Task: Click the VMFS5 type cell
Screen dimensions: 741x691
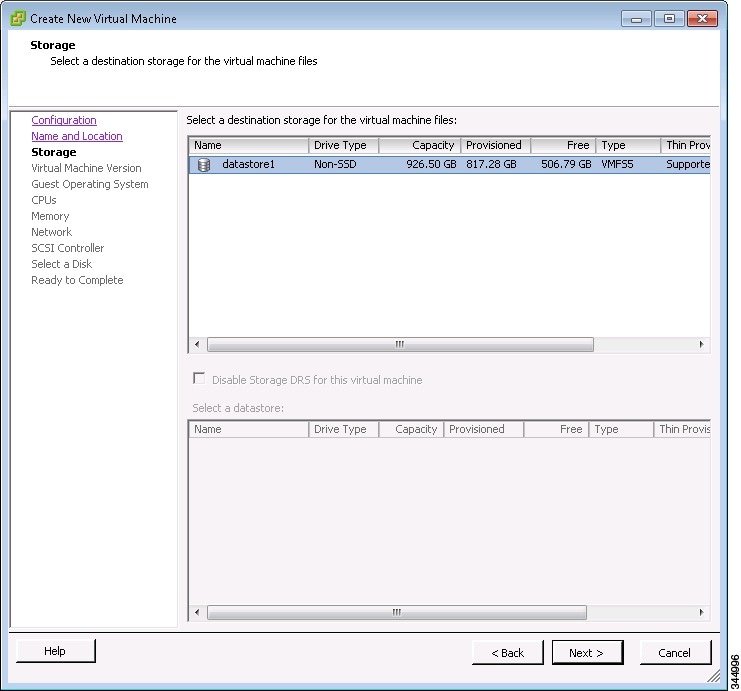Action: pos(617,164)
